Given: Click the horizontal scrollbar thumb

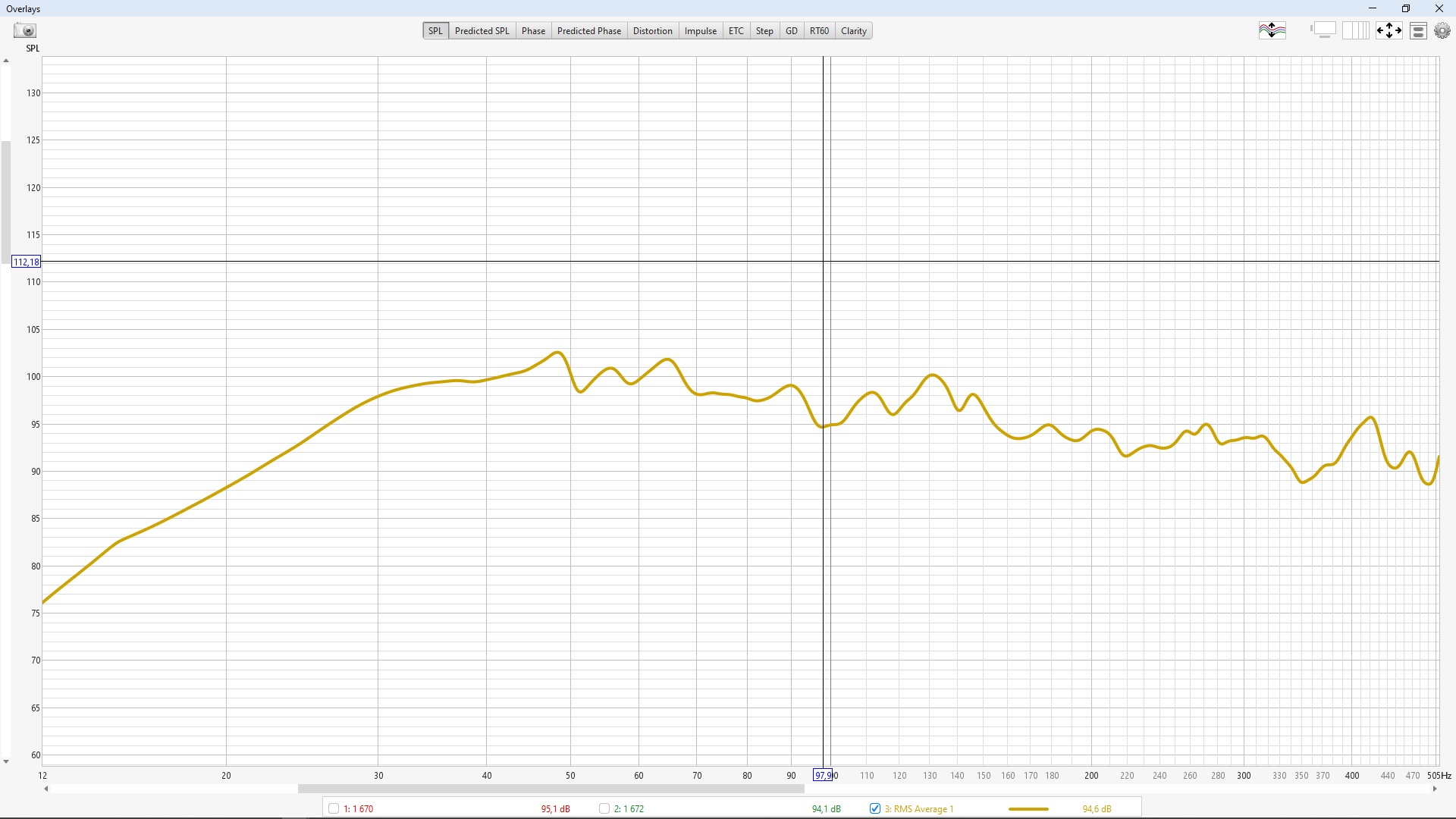Looking at the screenshot, I should 551,789.
